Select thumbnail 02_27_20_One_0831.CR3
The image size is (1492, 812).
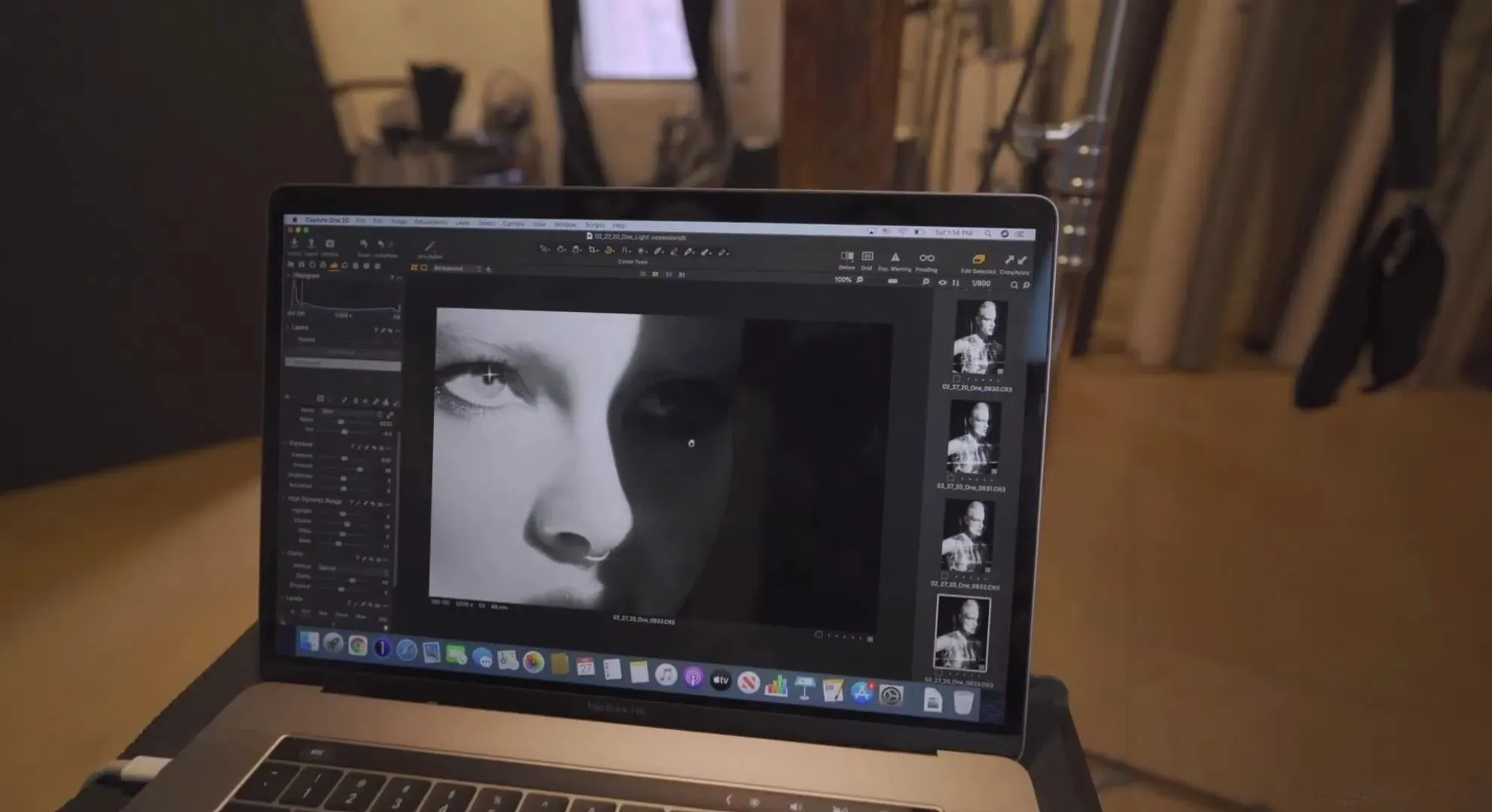click(973, 438)
